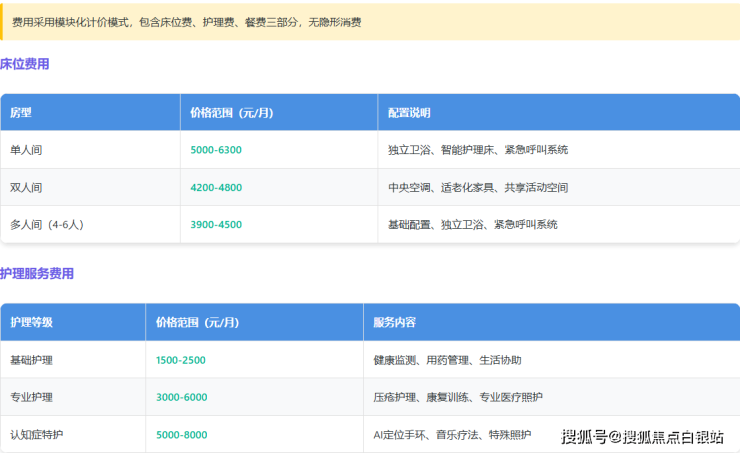Screen dimensions: 740x453
Task: Click the 中央空调、适老化家具 description cell
Action: coord(478,187)
